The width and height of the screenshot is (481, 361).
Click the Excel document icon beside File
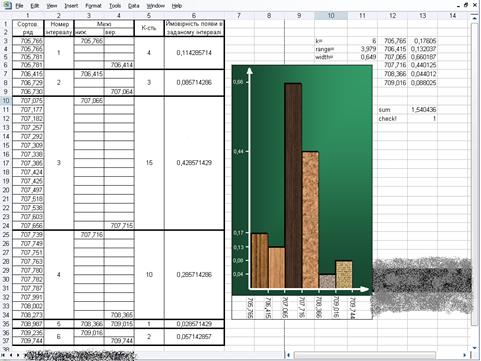click(7, 5)
